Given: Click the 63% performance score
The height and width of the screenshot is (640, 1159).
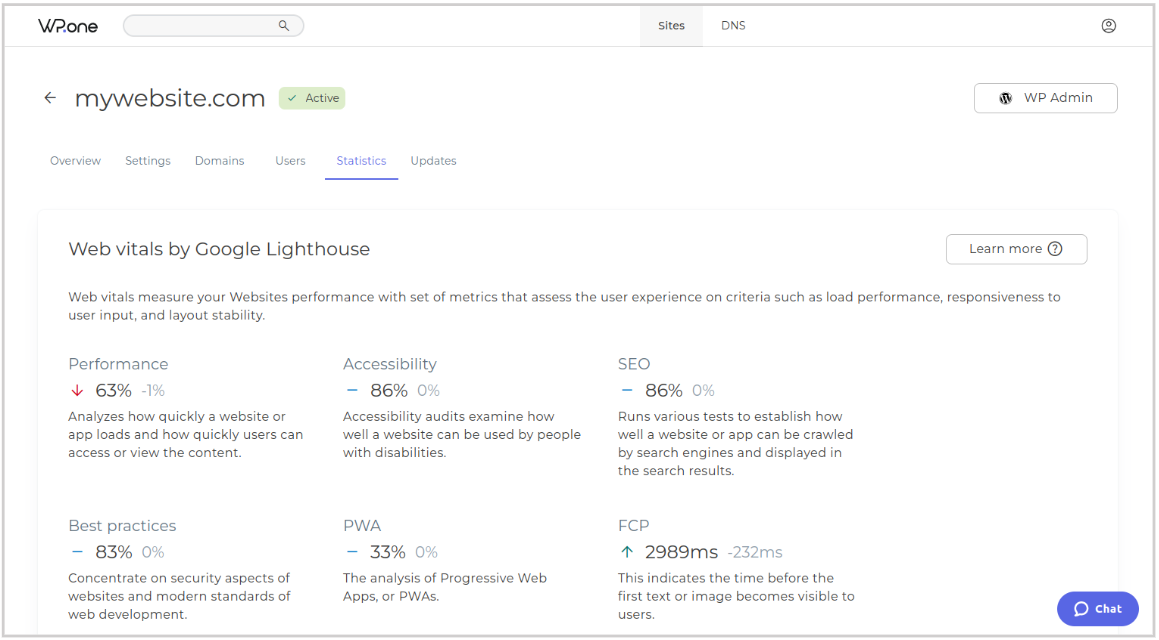Looking at the screenshot, I should [113, 390].
